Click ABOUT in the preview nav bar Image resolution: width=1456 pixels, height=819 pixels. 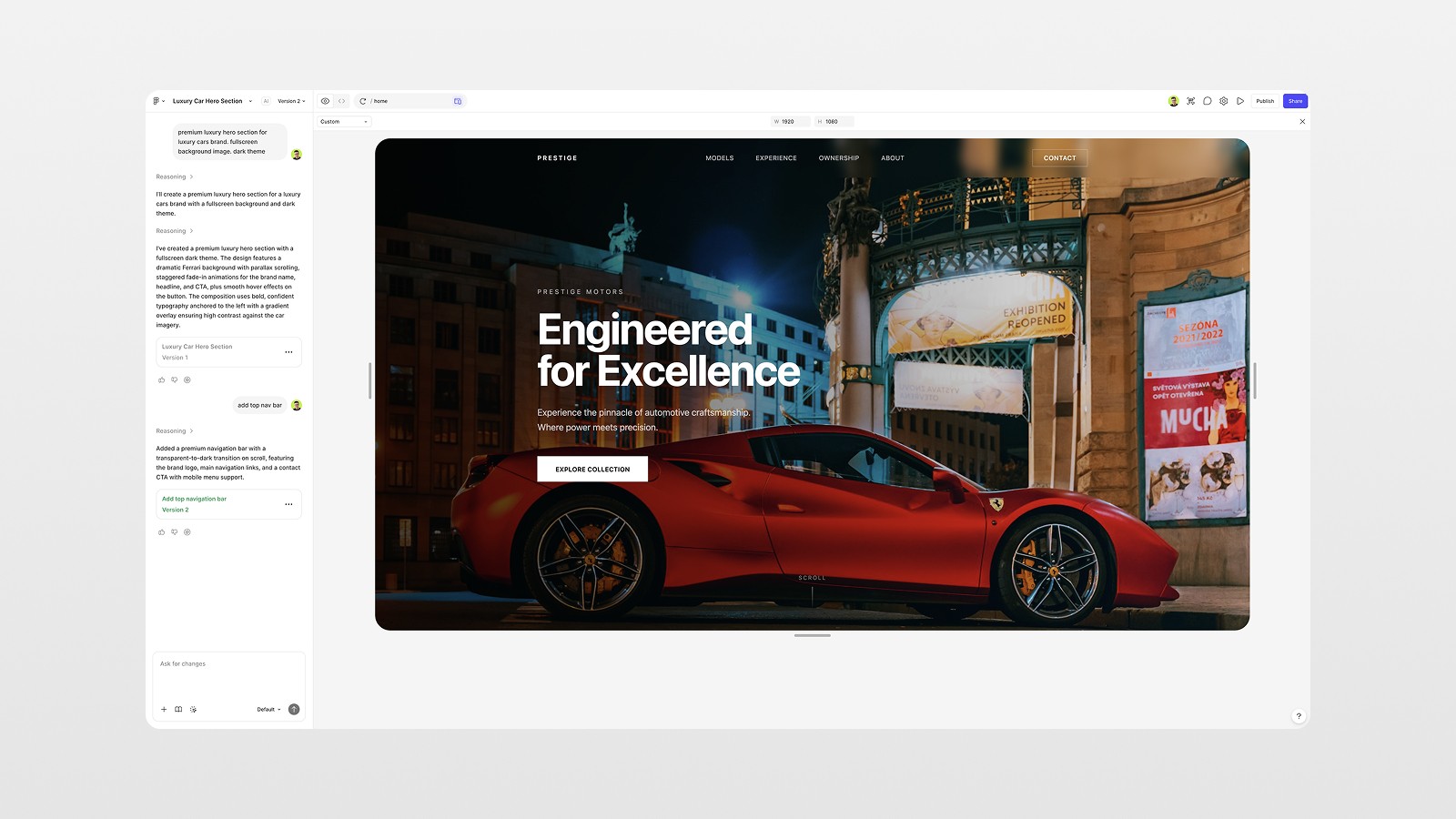[893, 158]
